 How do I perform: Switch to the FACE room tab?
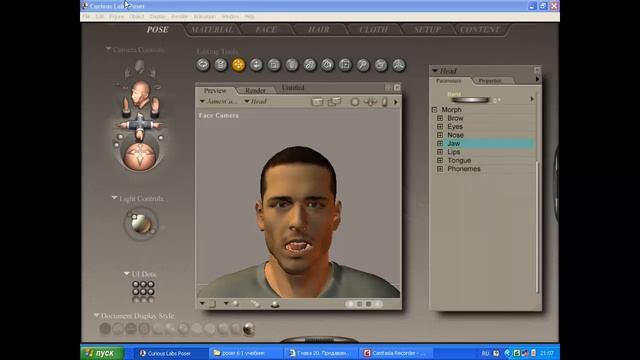click(266, 29)
